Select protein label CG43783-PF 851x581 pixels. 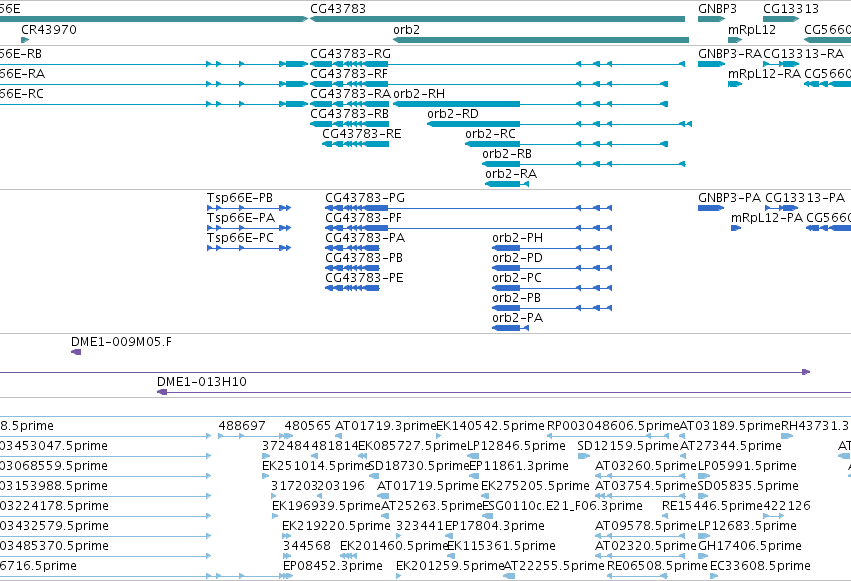point(364,218)
